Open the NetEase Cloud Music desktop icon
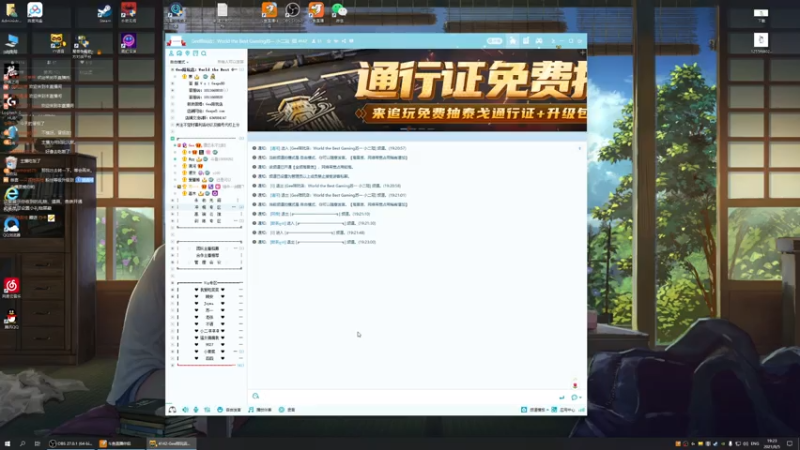Viewport: 800px width, 450px height. [11, 287]
